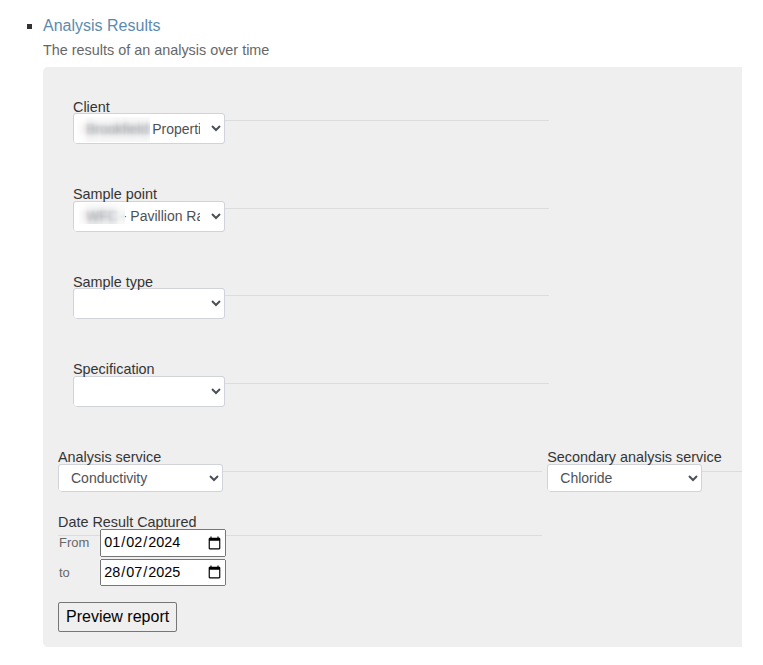Open the Analysis Results link
This screenshot has width=763, height=665.
pos(101,25)
